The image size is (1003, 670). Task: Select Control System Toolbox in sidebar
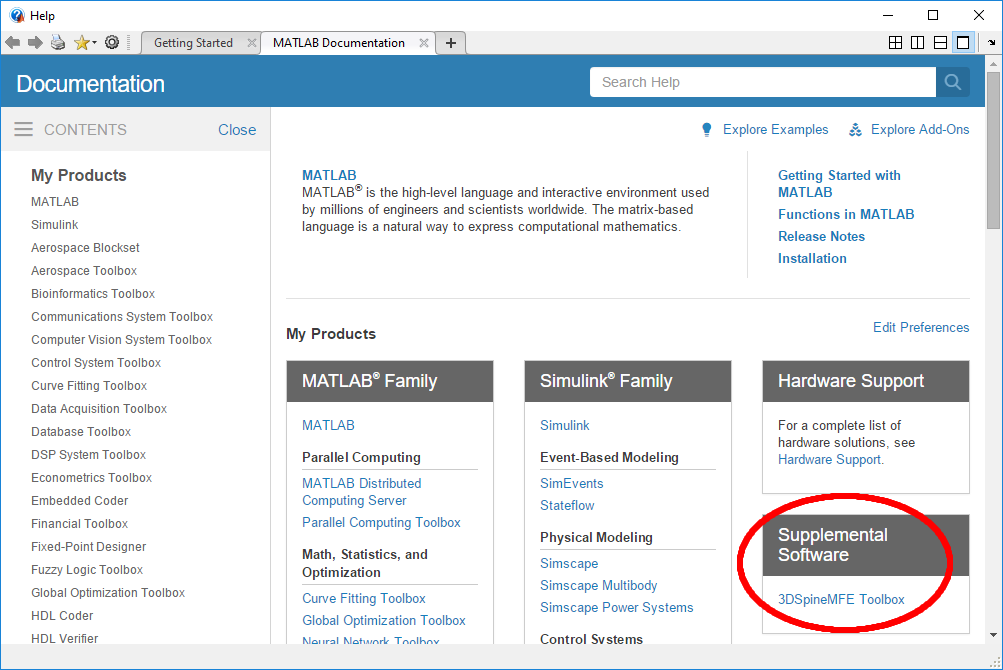pyautogui.click(x=96, y=363)
